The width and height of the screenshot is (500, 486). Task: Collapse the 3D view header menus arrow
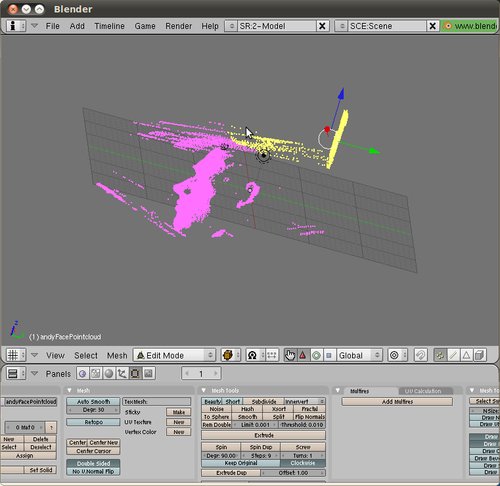34,355
